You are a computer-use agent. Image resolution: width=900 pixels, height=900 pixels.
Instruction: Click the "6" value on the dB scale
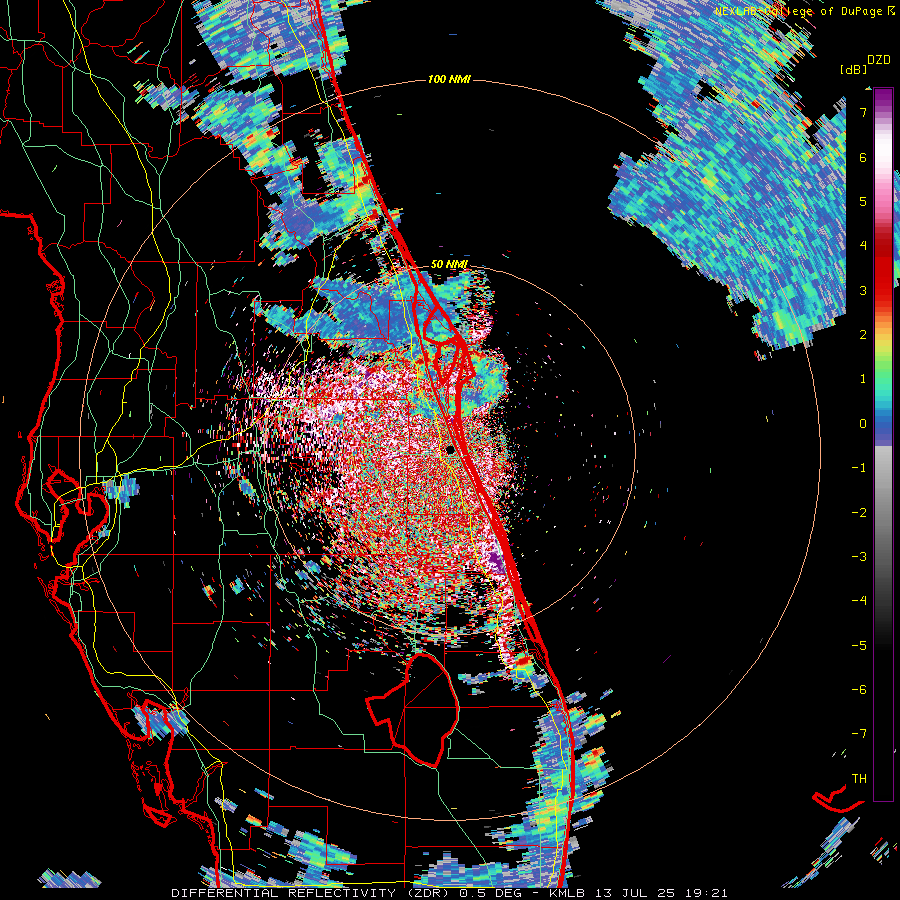pyautogui.click(x=863, y=157)
